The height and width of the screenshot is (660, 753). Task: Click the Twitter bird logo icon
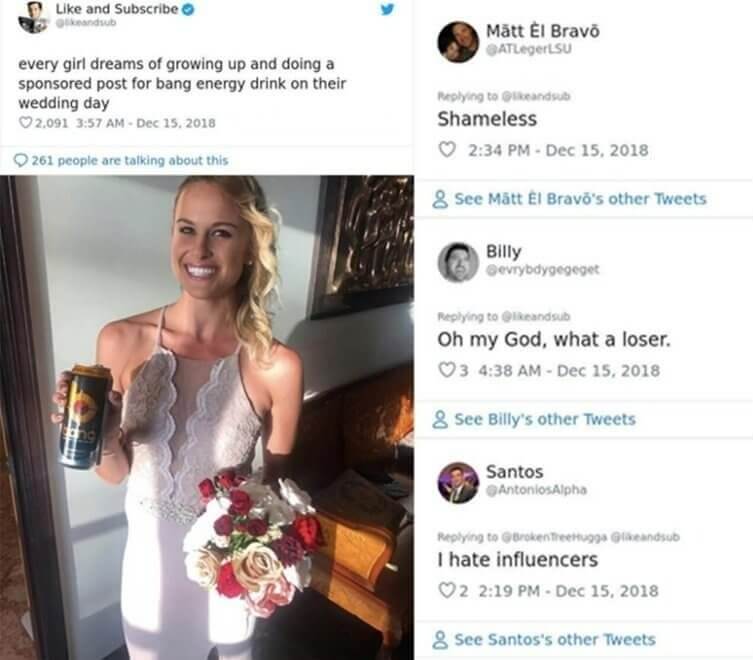click(x=387, y=9)
